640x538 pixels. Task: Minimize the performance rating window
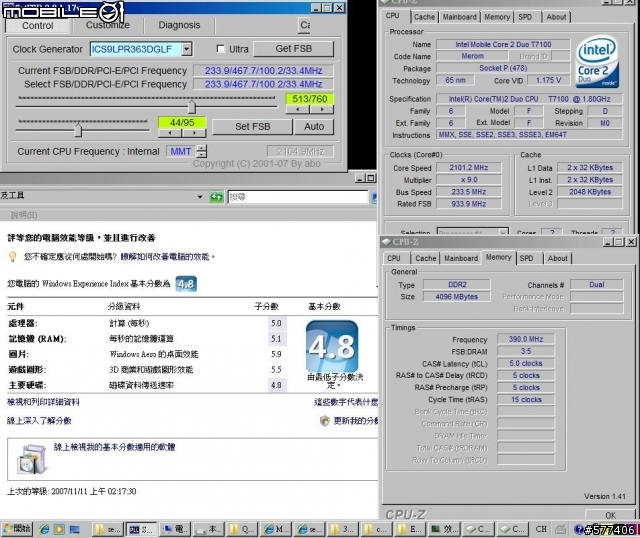point(360,178)
